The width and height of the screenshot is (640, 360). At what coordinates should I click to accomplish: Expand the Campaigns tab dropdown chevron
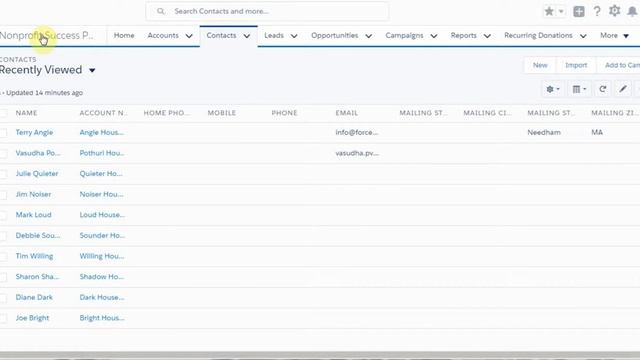coord(434,36)
